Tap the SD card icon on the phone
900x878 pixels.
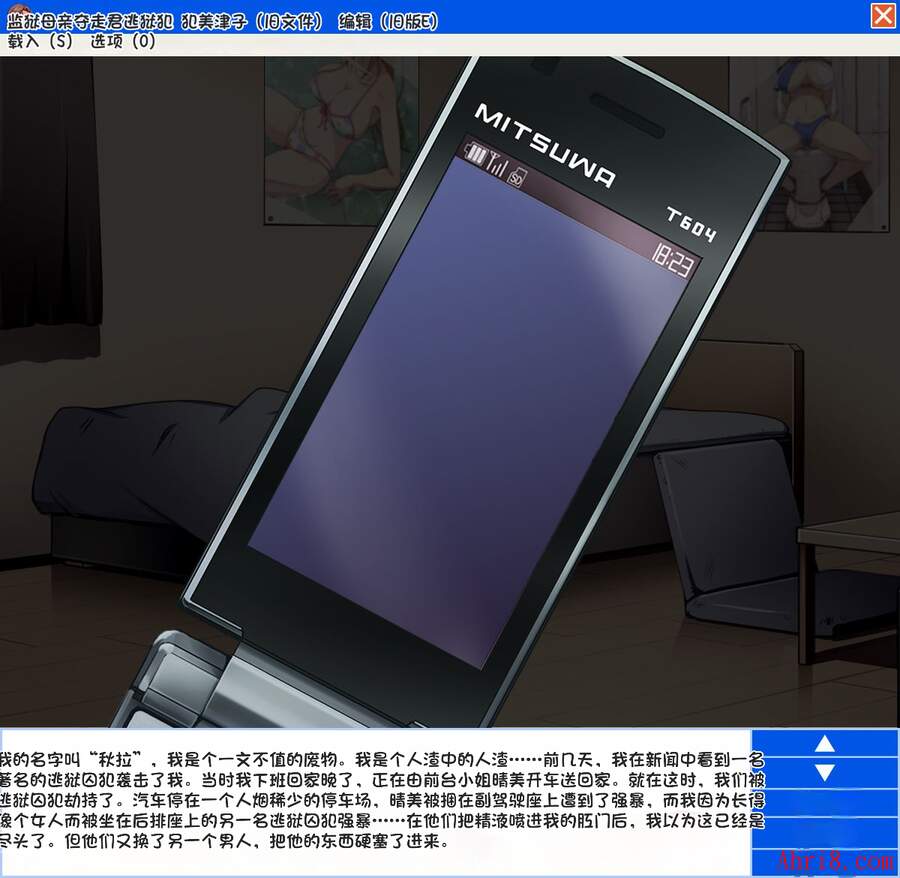[517, 179]
